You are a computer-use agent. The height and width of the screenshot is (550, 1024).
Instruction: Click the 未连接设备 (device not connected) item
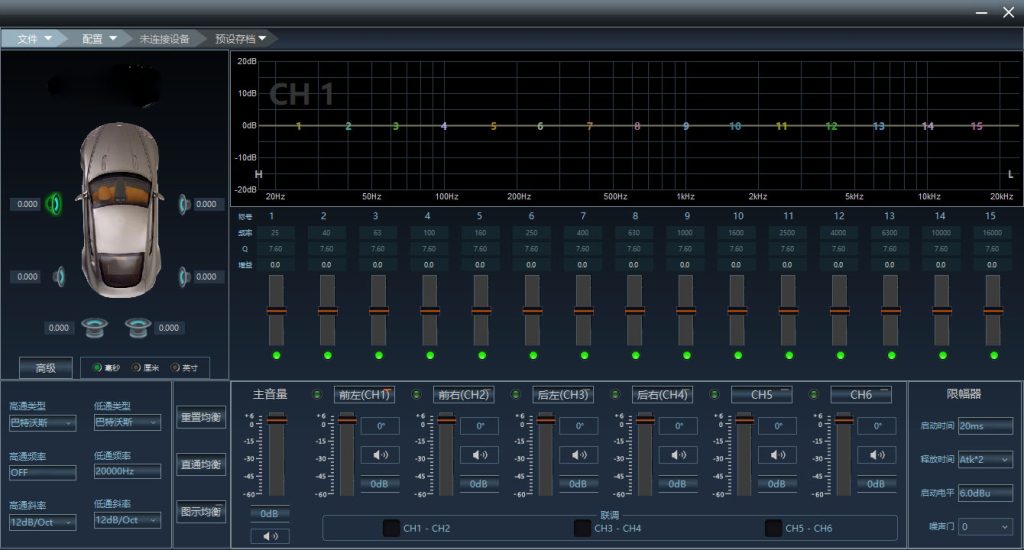(x=164, y=39)
